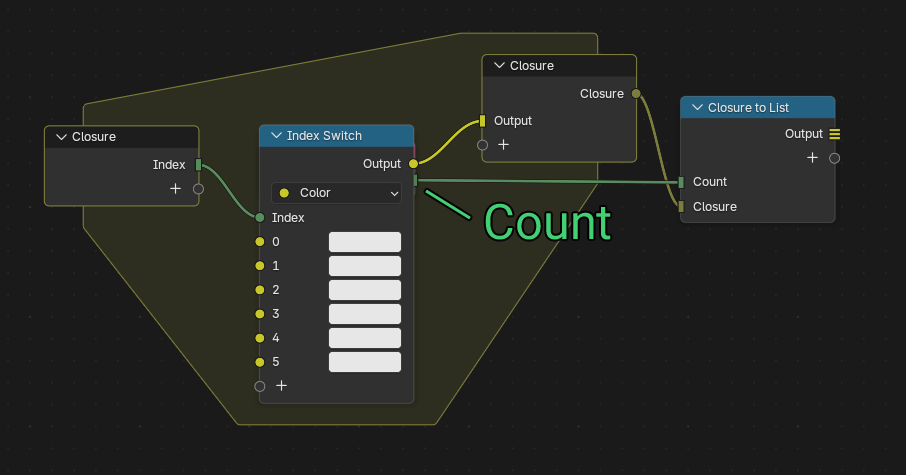This screenshot has width=906, height=475.
Task: Click the yellow socket for item 5
Action: (x=260, y=362)
